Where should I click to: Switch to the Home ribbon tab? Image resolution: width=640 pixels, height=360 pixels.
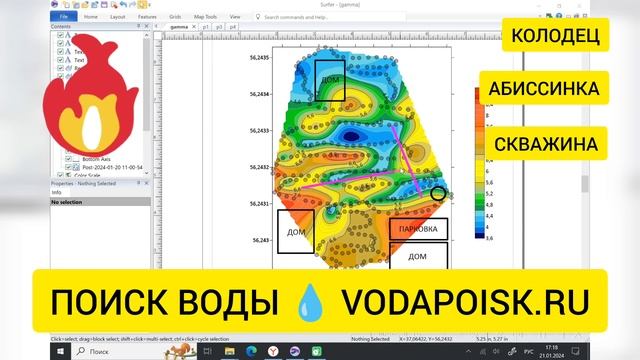click(x=91, y=17)
